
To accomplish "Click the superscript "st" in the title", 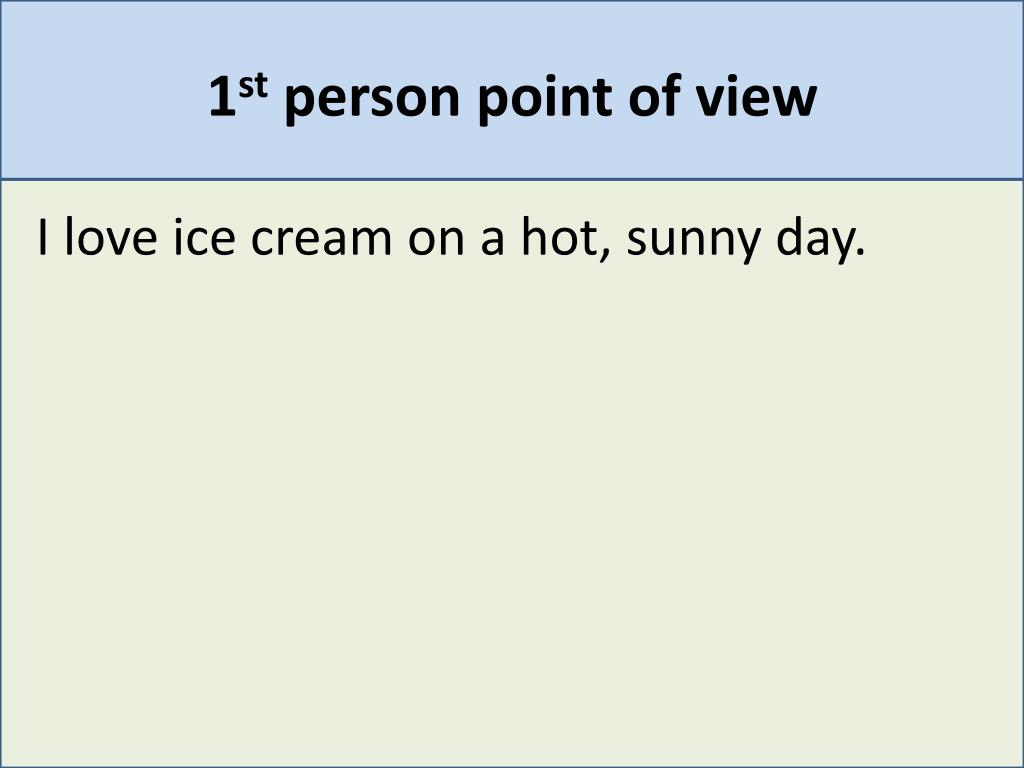I will (x=253, y=86).
